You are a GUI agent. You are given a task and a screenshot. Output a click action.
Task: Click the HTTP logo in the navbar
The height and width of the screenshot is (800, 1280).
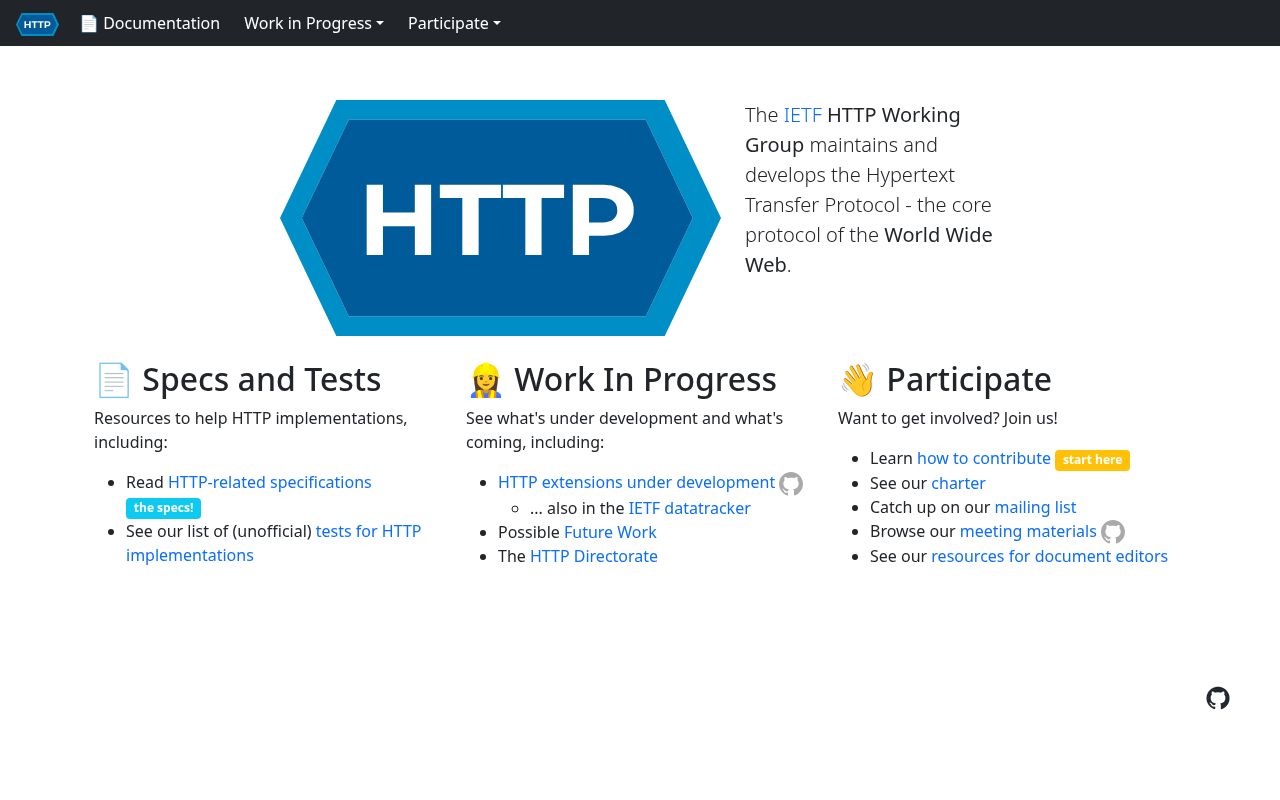pos(37,24)
